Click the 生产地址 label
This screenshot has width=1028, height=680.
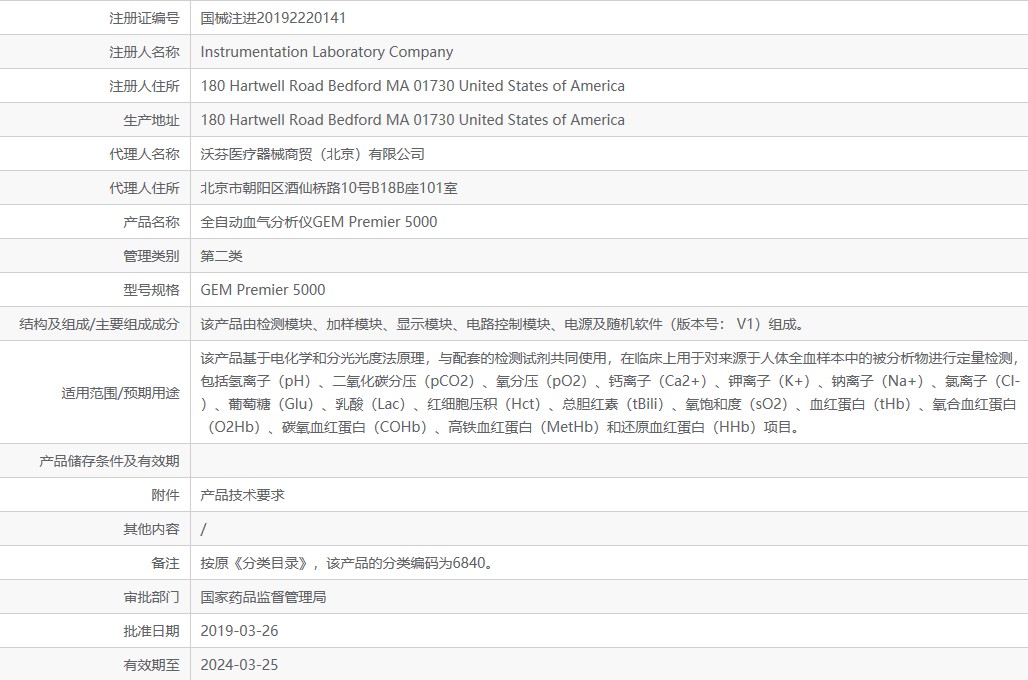[151, 120]
